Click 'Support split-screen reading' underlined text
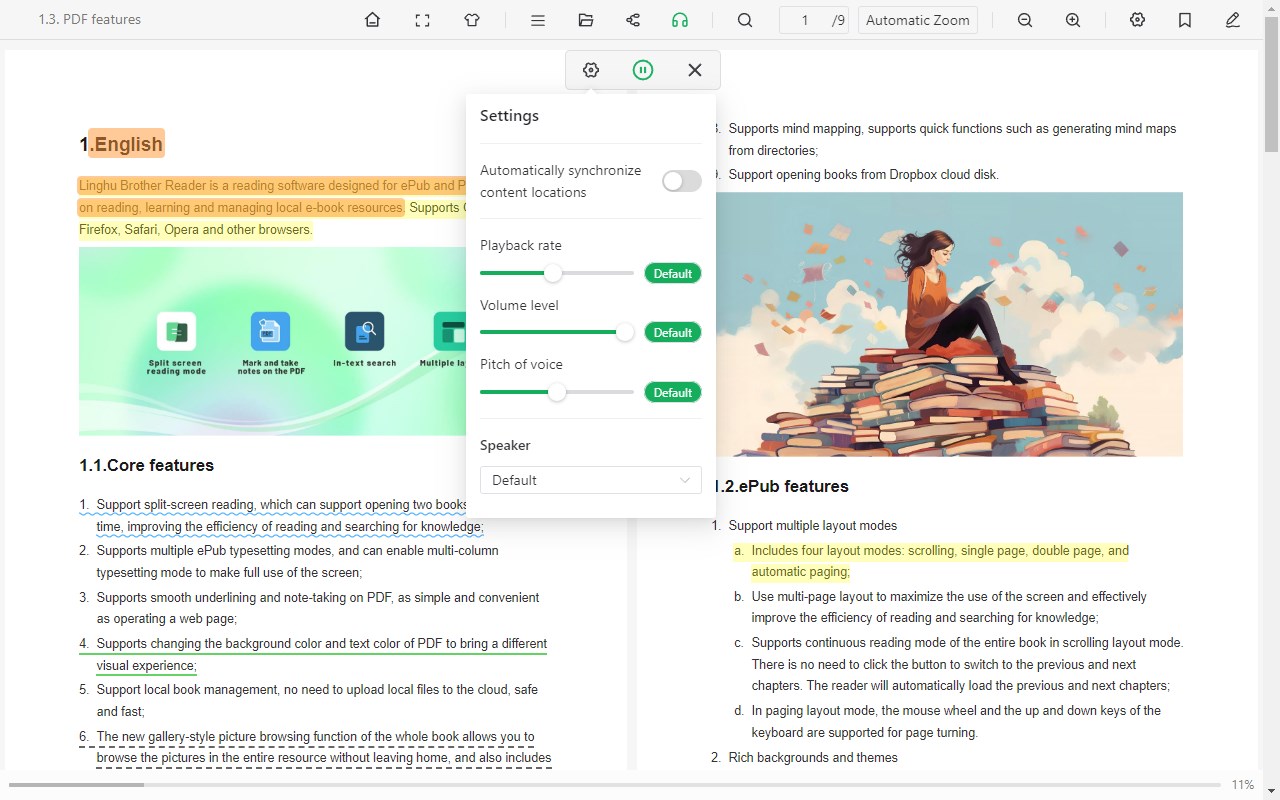 tap(290, 515)
